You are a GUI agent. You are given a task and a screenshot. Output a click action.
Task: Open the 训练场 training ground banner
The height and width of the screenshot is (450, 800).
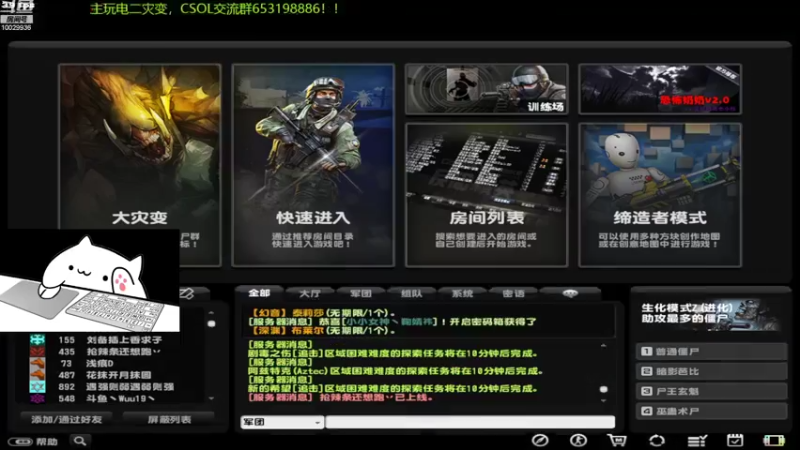[486, 89]
